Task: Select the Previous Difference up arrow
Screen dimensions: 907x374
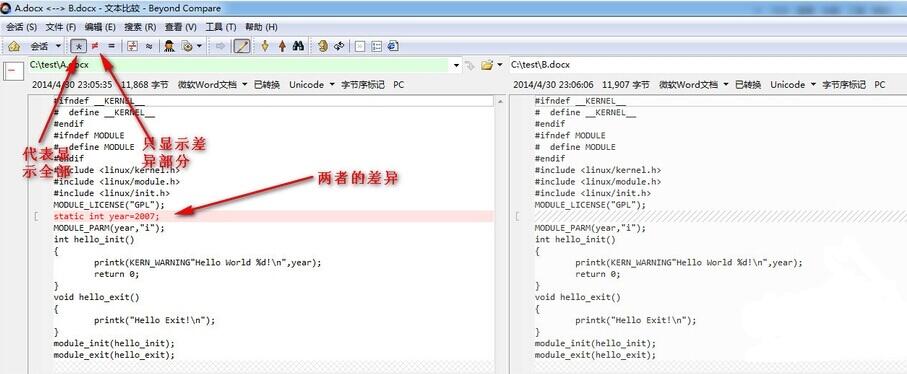Action: click(282, 46)
